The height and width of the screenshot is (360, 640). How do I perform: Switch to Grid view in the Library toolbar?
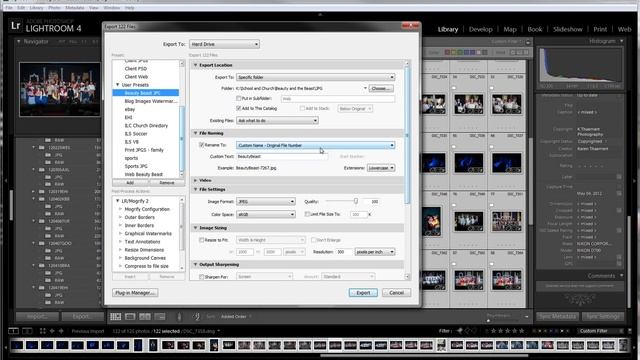pos(116,317)
